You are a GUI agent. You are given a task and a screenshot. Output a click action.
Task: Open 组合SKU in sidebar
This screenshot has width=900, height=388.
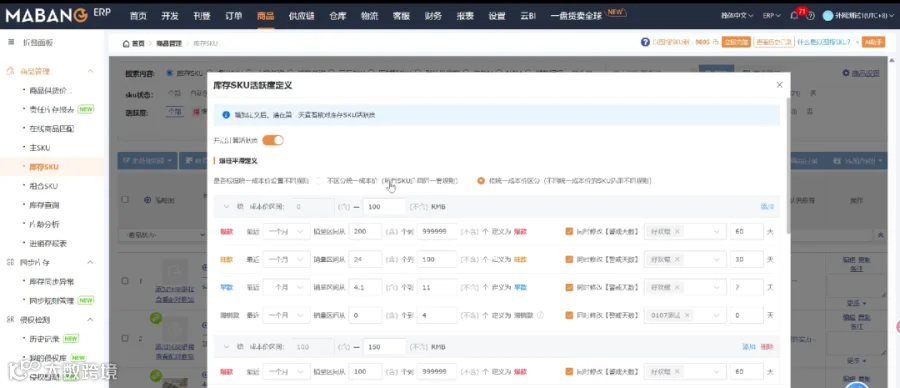pyautogui.click(x=44, y=186)
